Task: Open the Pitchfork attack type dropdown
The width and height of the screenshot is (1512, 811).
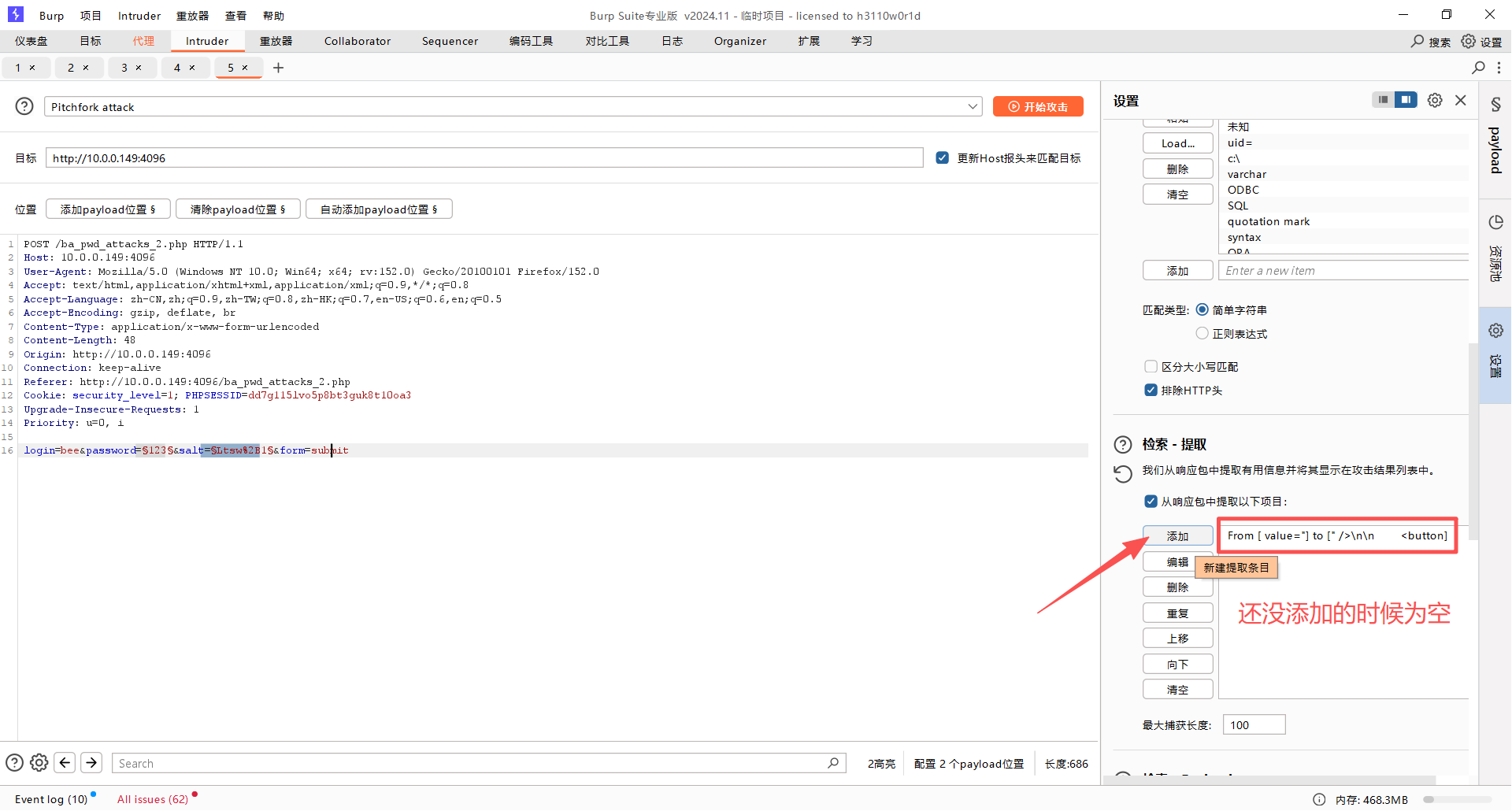Action: [x=513, y=106]
